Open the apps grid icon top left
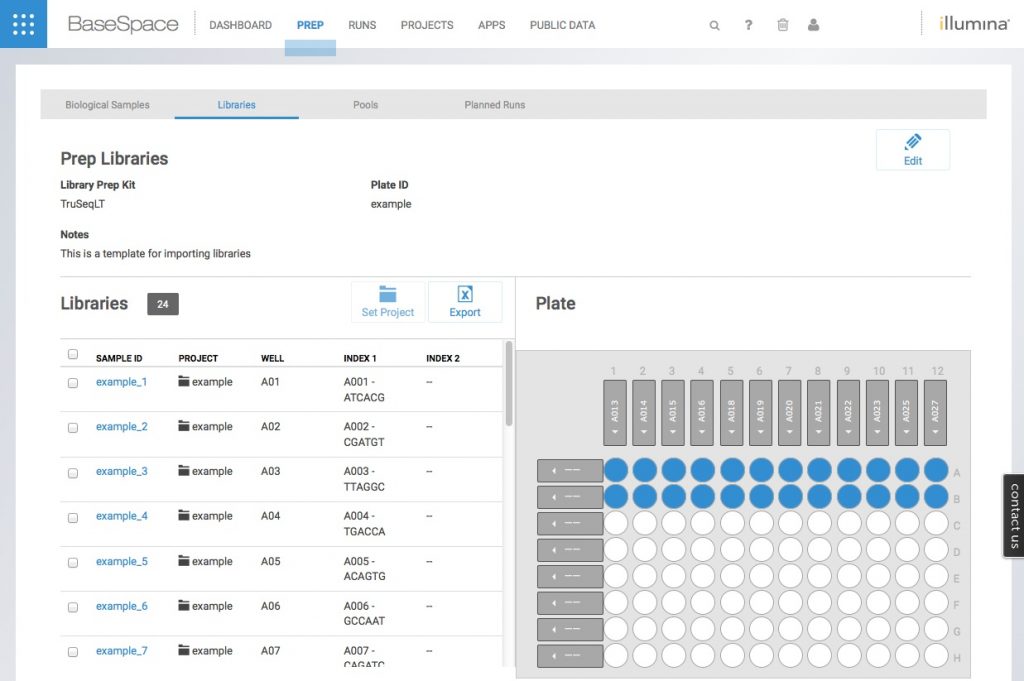 point(21,22)
